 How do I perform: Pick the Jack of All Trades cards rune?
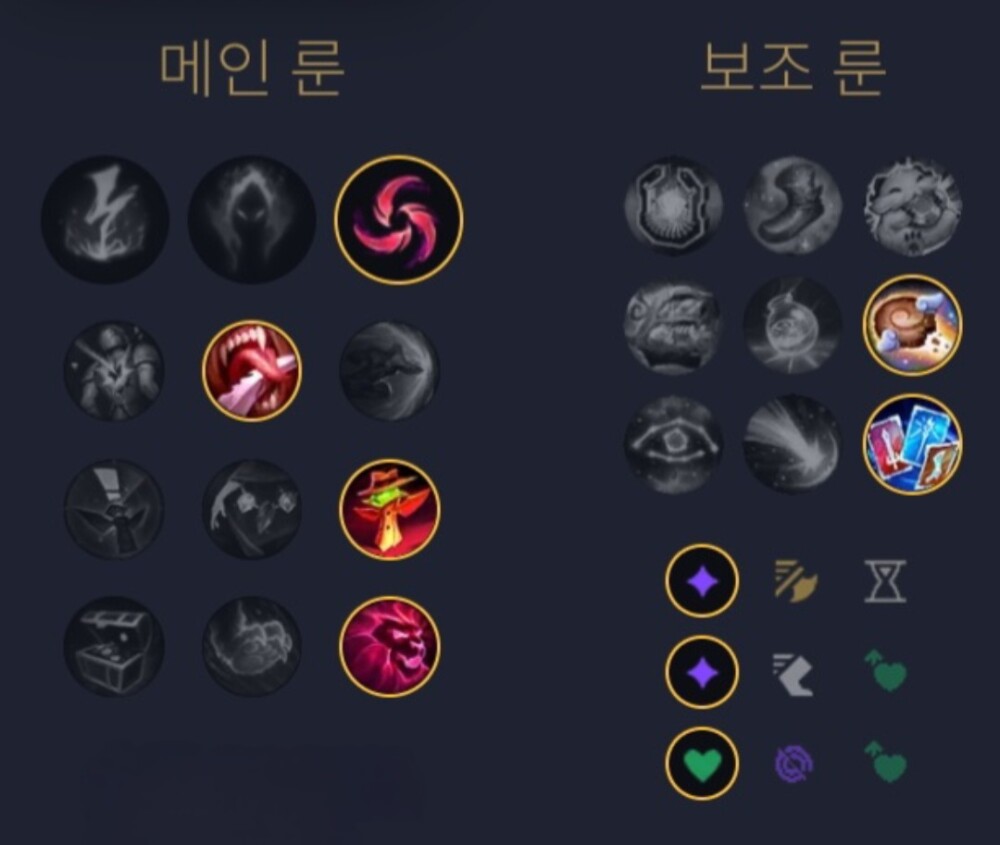[x=912, y=445]
